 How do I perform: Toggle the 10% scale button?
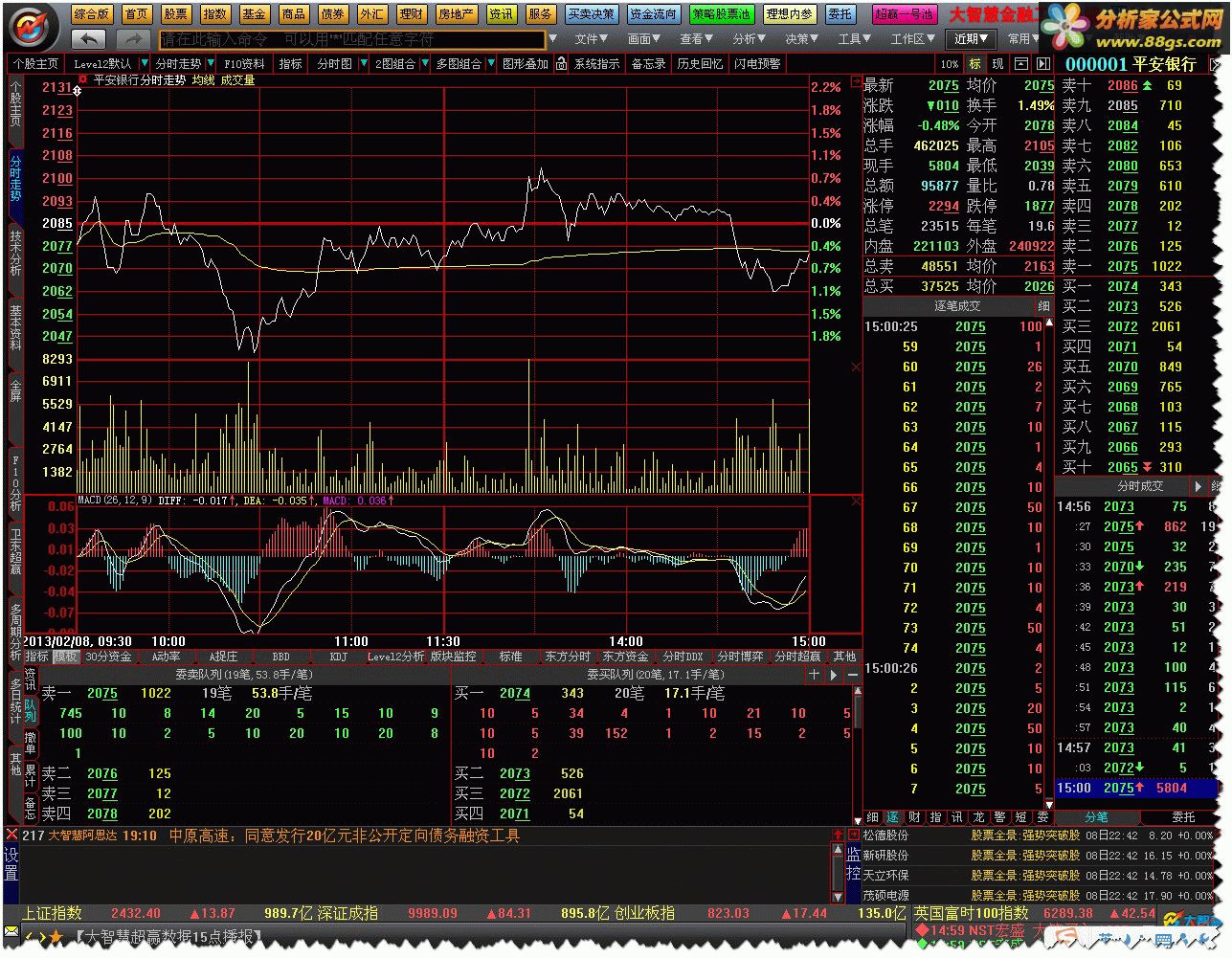point(950,64)
